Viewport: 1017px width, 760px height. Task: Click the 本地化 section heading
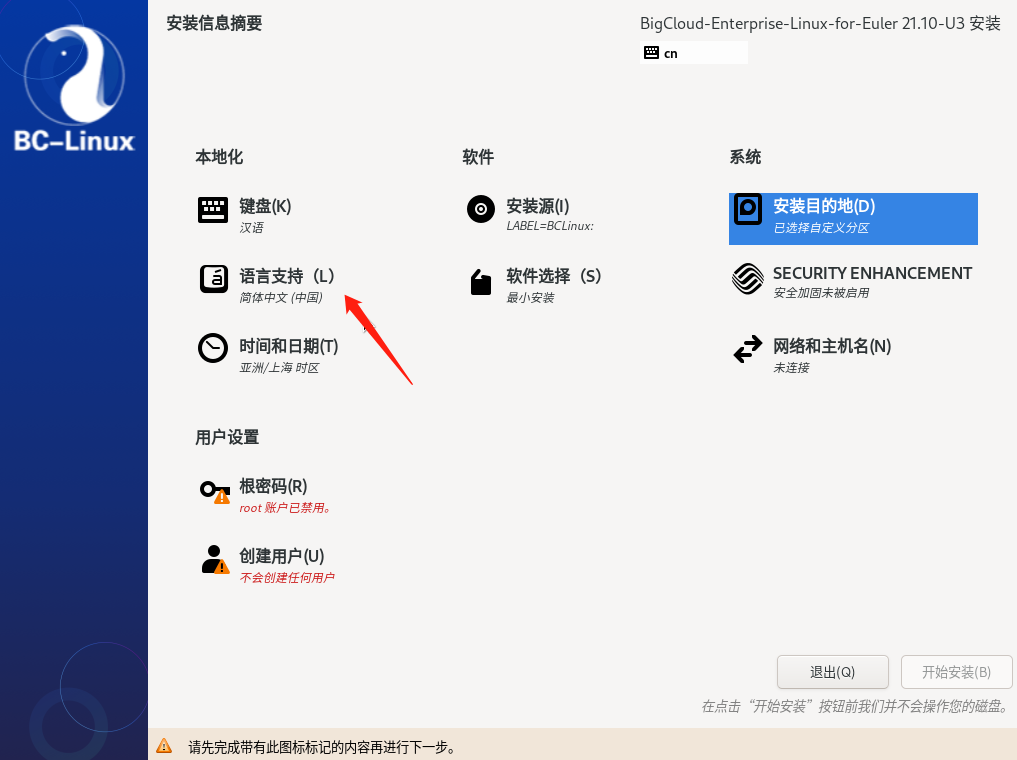[x=219, y=157]
